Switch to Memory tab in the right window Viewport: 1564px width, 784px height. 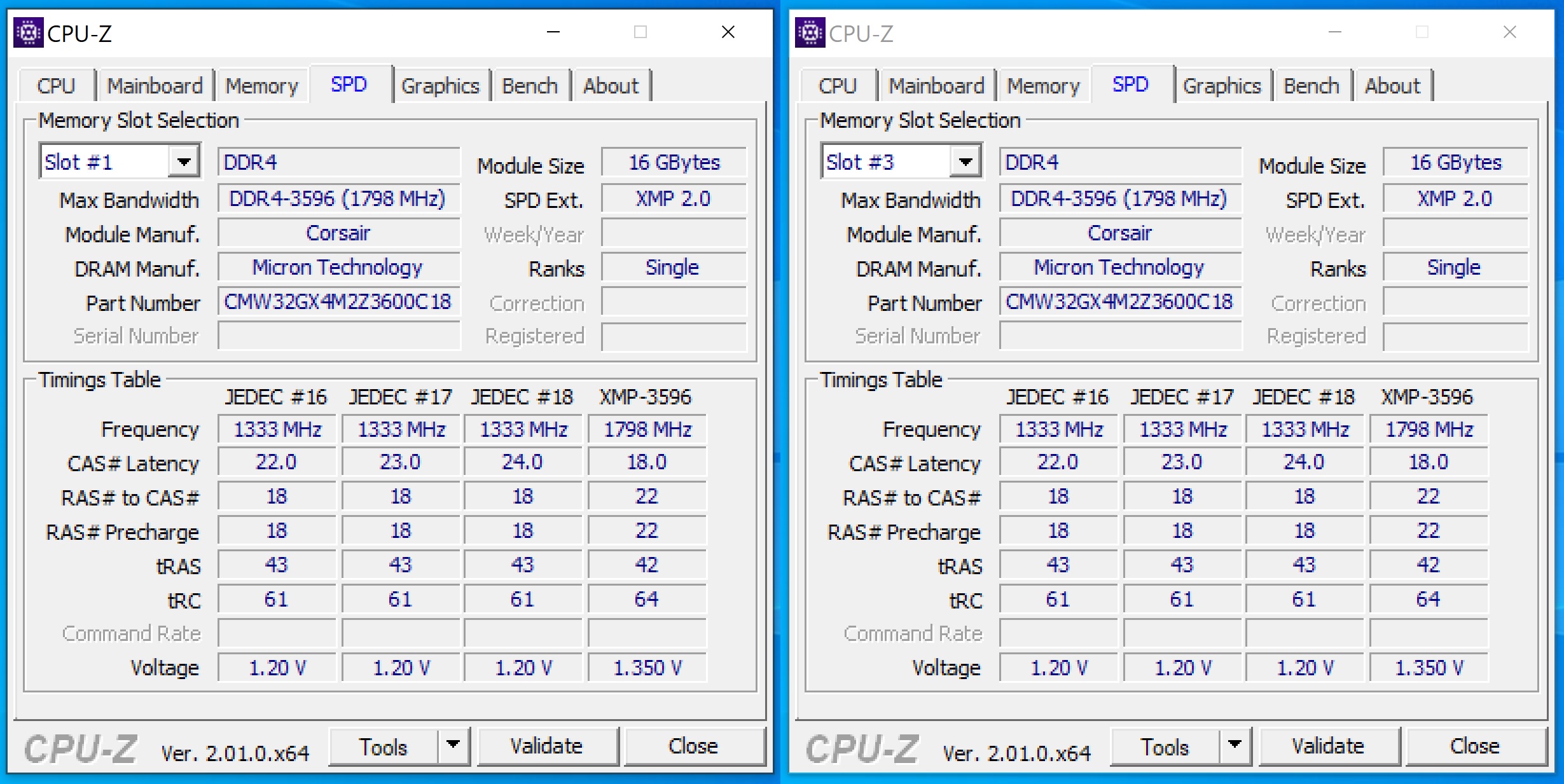click(1043, 86)
